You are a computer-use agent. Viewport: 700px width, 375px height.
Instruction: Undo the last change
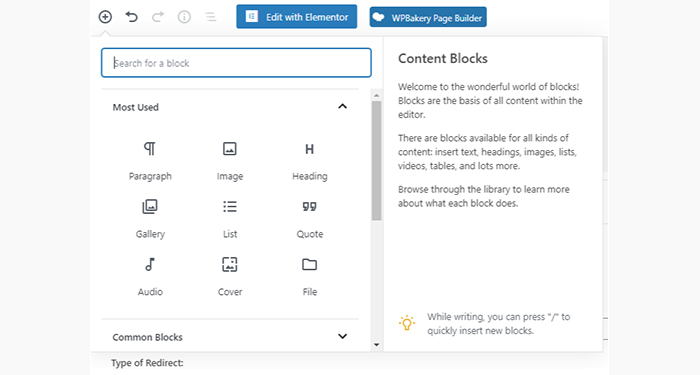click(131, 17)
